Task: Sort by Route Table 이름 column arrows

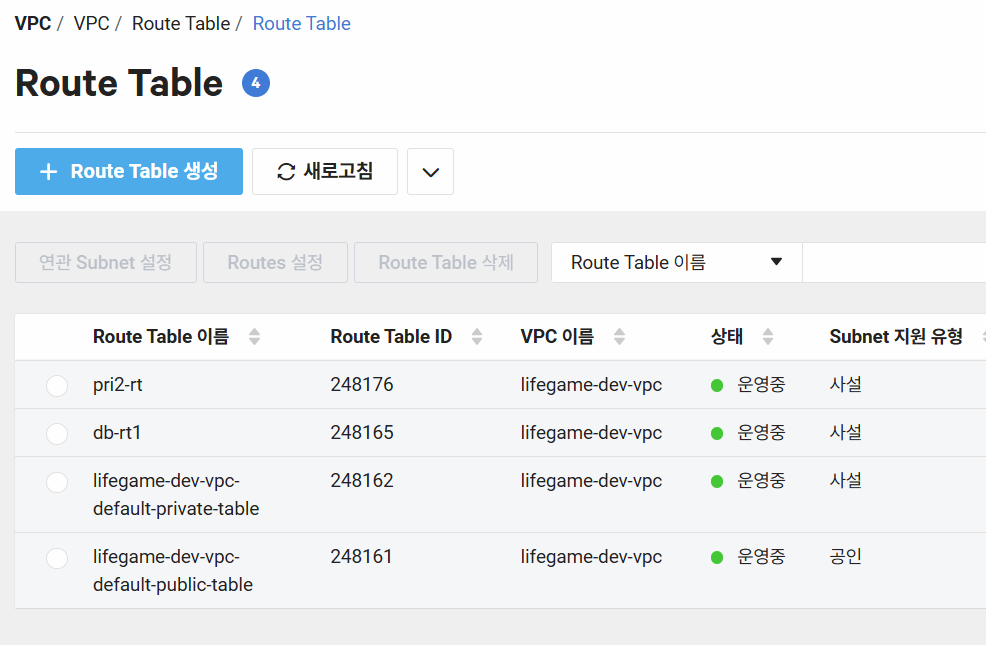Action: tap(254, 337)
